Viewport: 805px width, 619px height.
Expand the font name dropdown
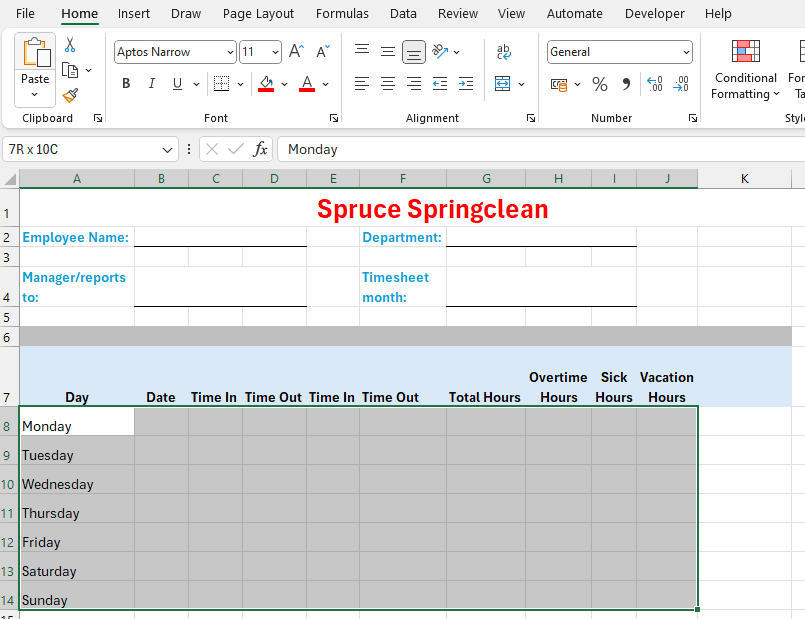point(231,52)
